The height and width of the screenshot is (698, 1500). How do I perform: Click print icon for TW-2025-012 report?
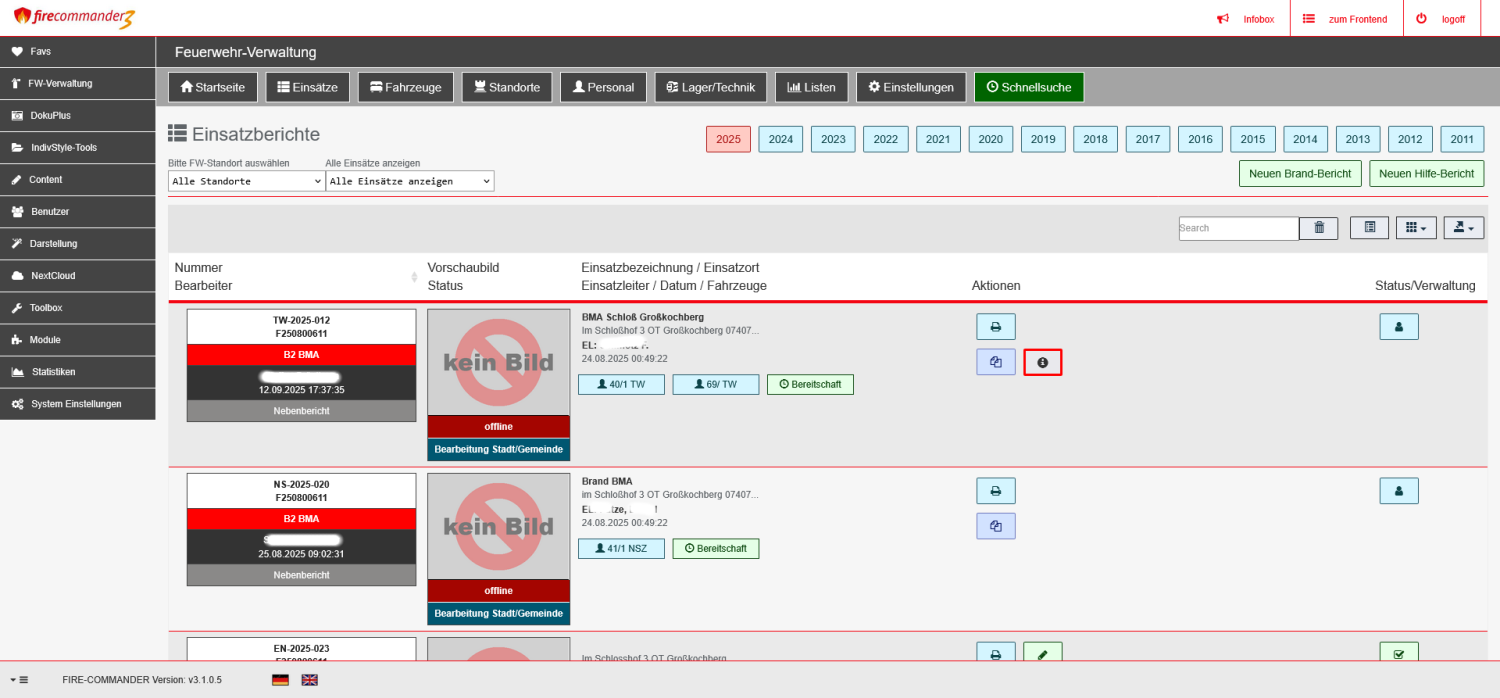coord(995,327)
